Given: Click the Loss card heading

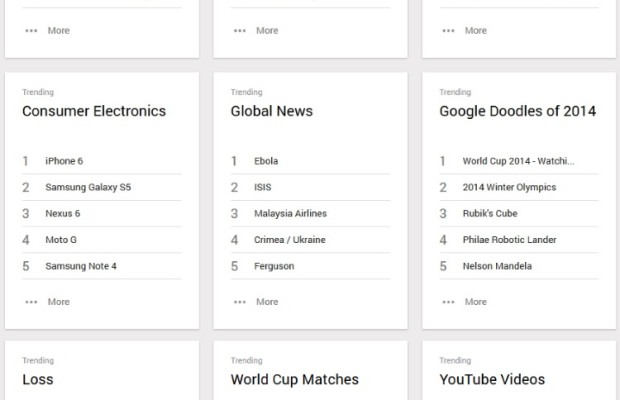Looking at the screenshot, I should coord(38,379).
